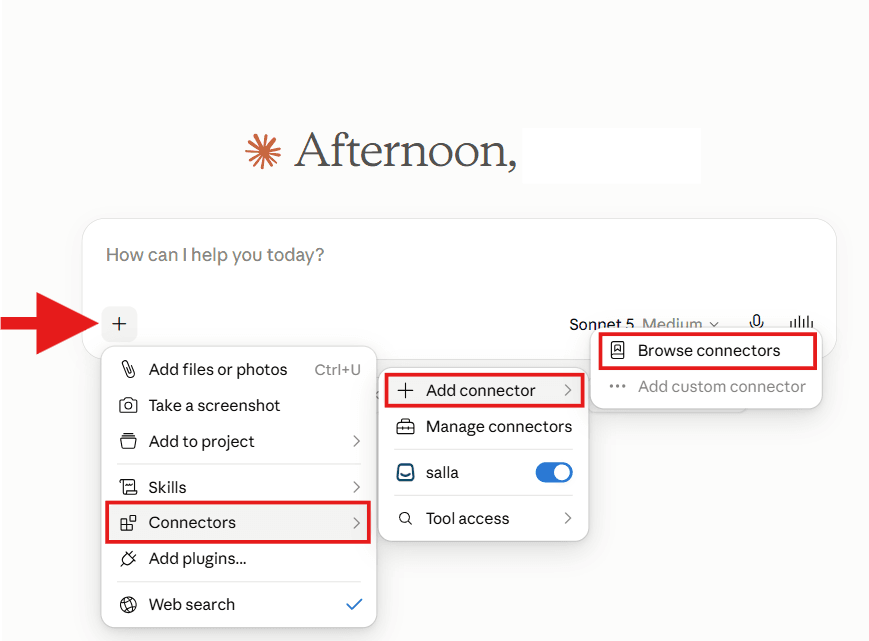The width and height of the screenshot is (869, 641).
Task: Click the camera screenshot icon
Action: [x=128, y=406]
